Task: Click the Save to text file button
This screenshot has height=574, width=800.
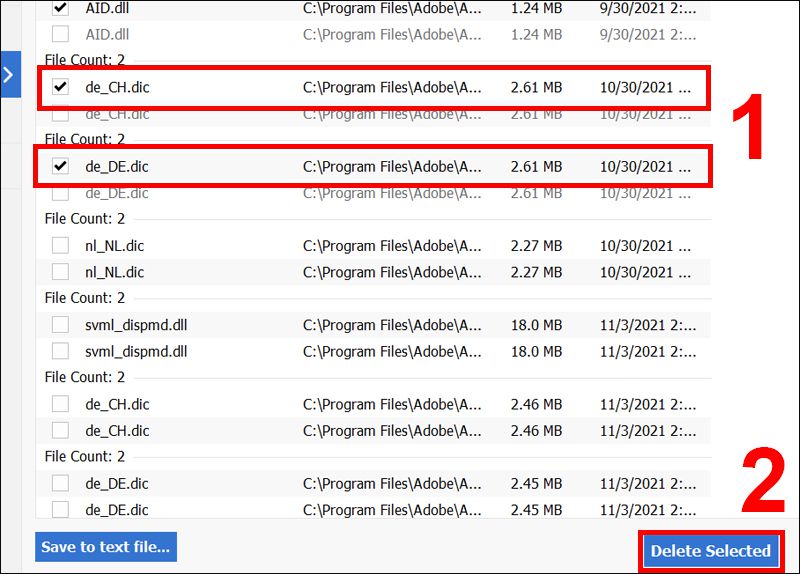Action: click(x=106, y=547)
